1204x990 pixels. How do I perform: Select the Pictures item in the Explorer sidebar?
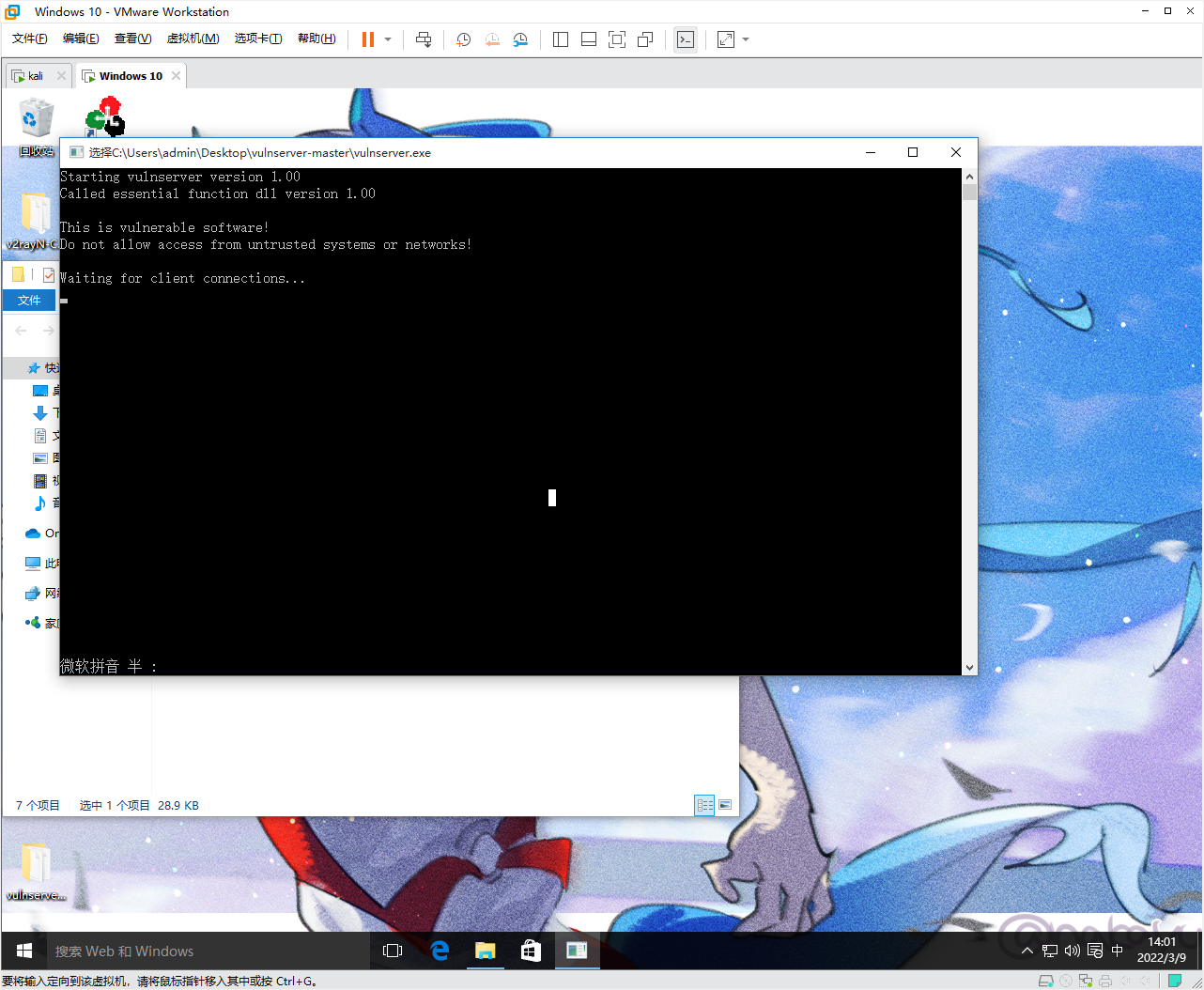40,458
